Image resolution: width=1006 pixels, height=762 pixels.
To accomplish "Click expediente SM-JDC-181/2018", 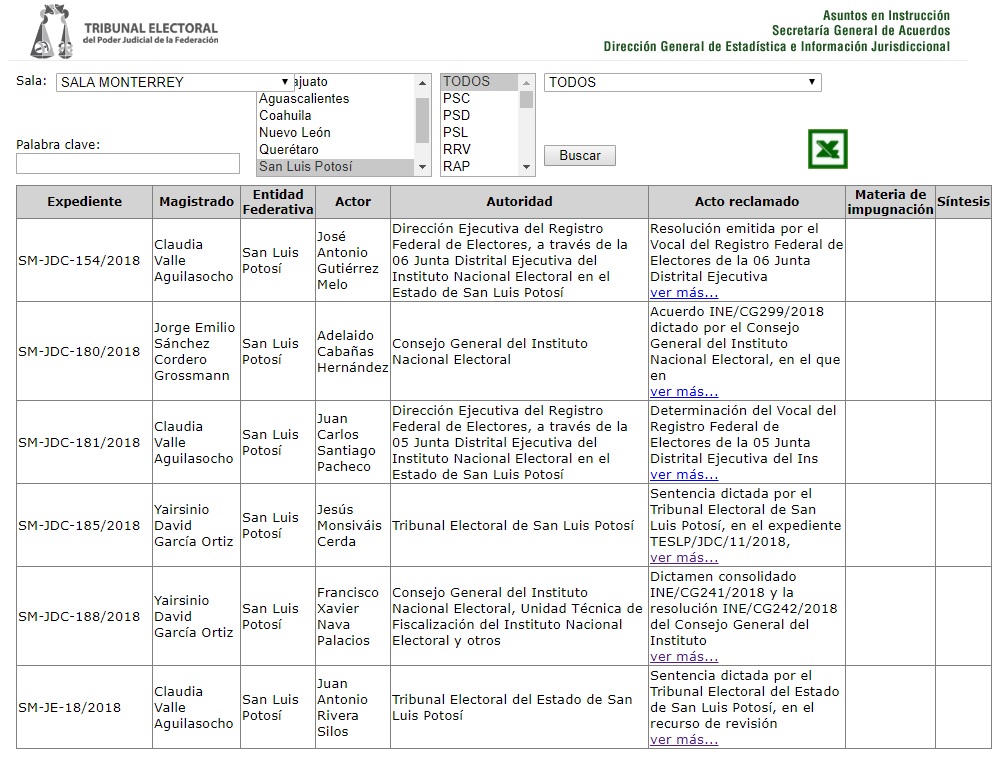I will (79, 443).
